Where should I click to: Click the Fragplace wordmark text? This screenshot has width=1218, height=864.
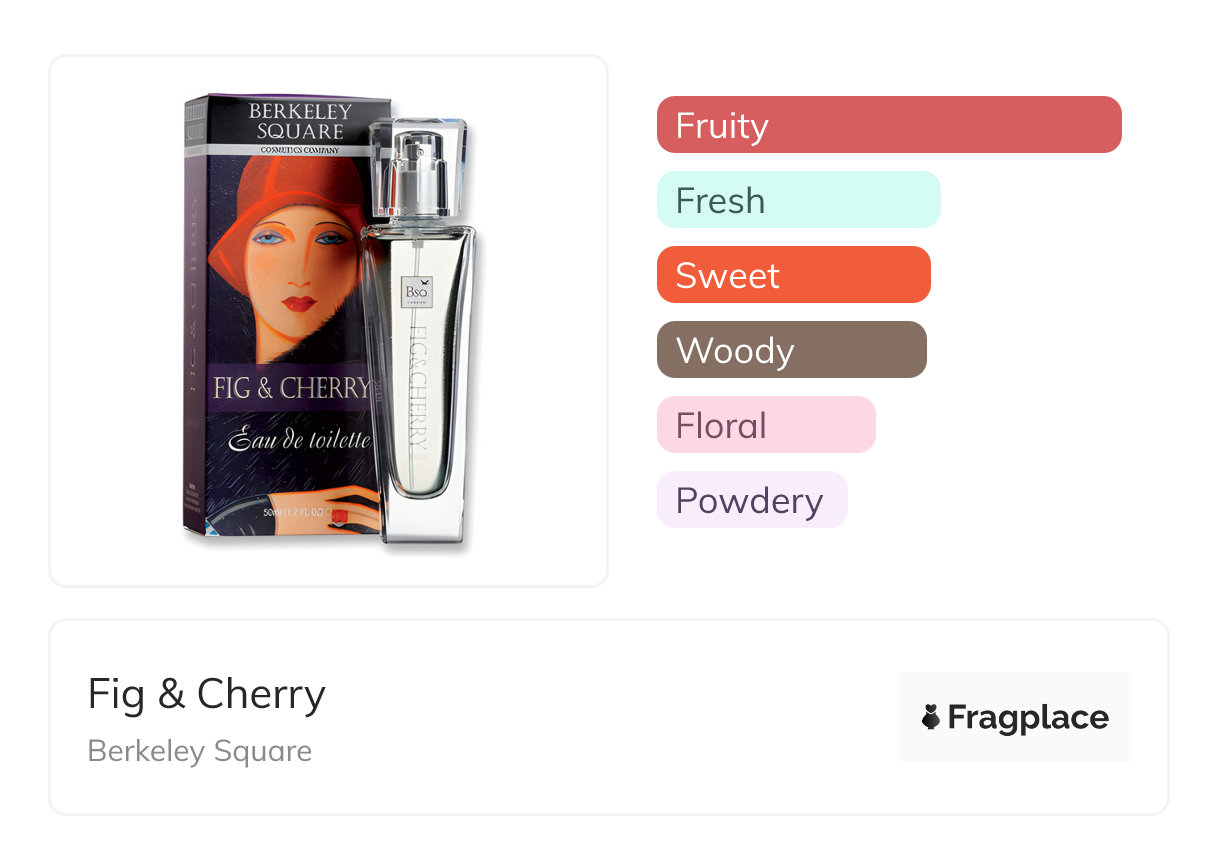pyautogui.click(x=1028, y=718)
